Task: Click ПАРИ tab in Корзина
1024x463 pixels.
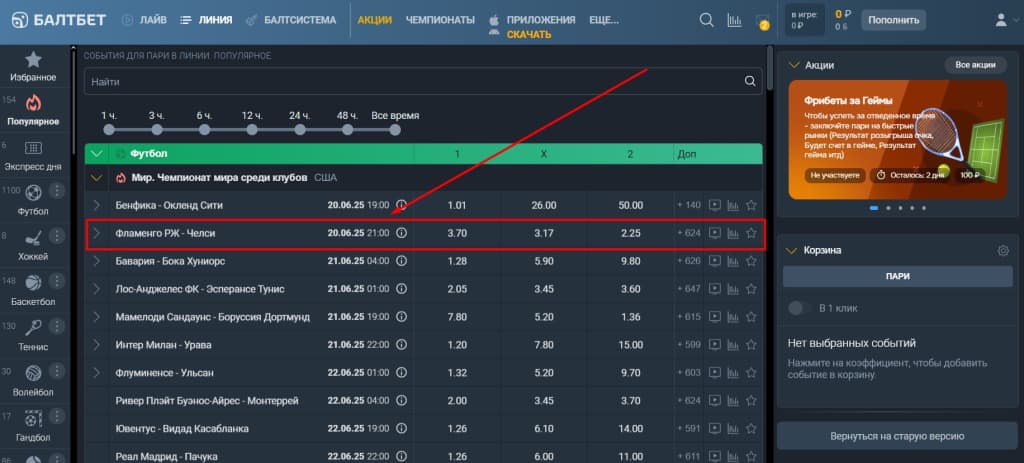Action: [897, 276]
